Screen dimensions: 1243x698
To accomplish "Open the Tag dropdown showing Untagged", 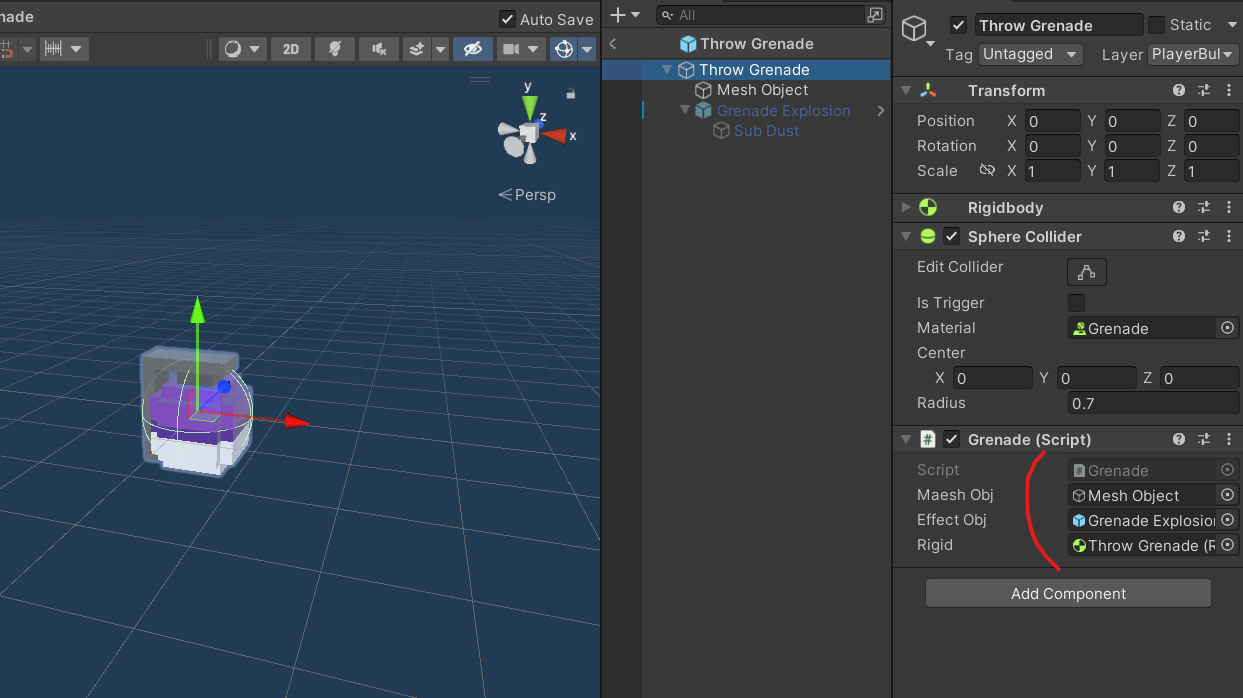I will tap(1030, 55).
